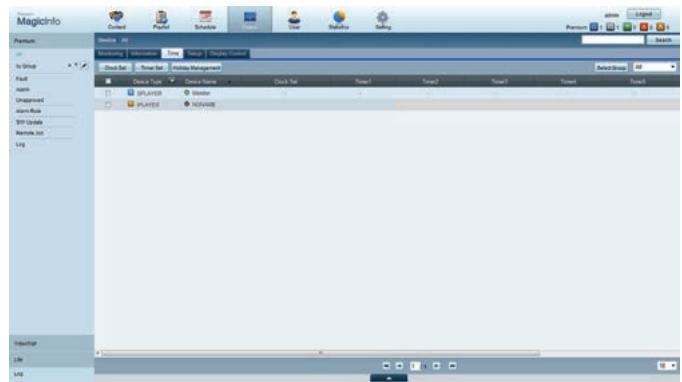This screenshot has width=682, height=382.
Task: Click the Search button
Action: pyautogui.click(x=663, y=40)
